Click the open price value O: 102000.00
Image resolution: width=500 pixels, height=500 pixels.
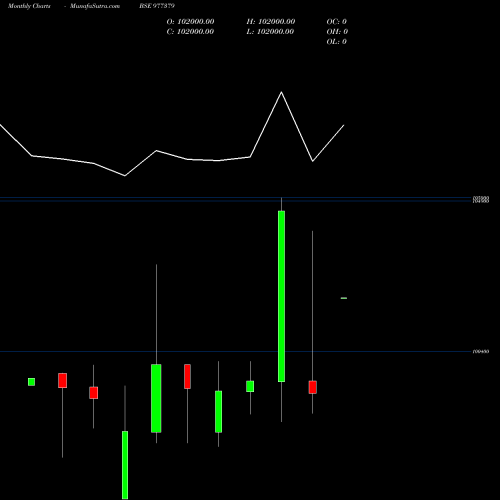pos(190,22)
